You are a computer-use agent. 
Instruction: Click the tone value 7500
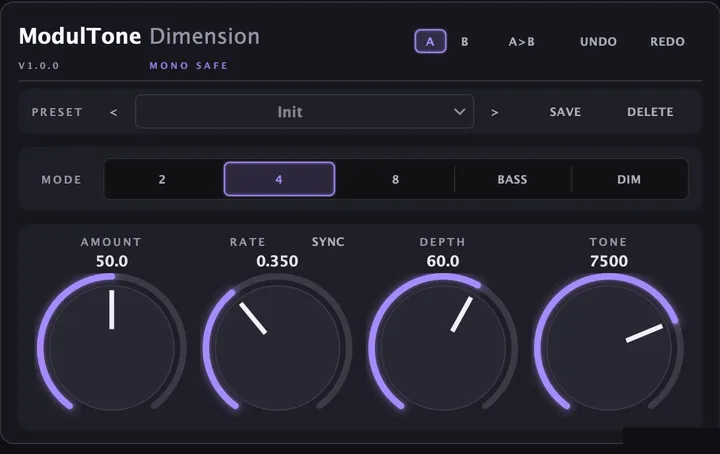608,261
